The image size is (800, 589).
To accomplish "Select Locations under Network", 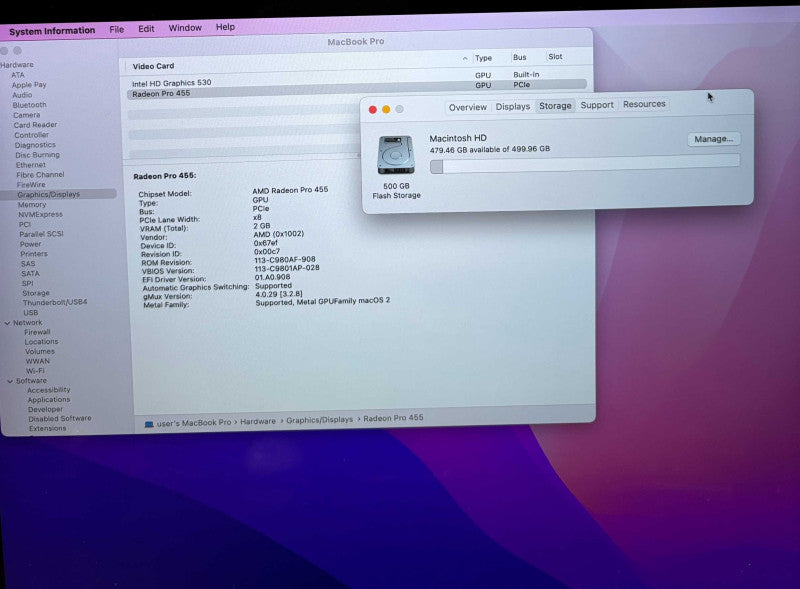I will [x=41, y=342].
